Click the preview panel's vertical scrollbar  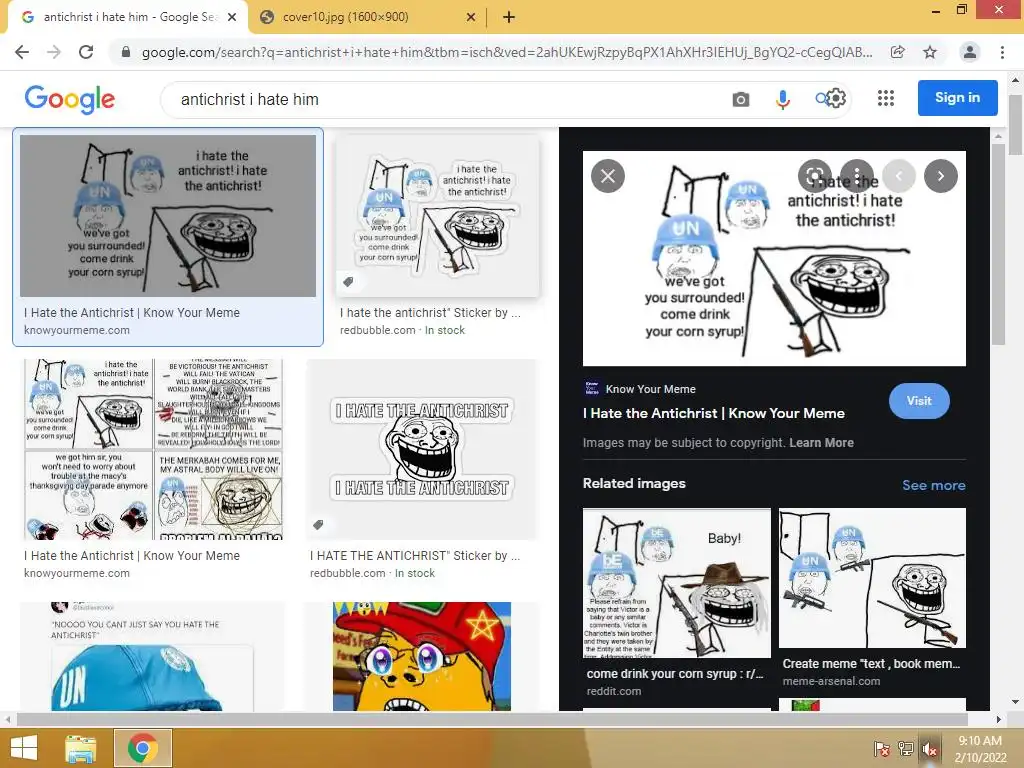(998, 245)
